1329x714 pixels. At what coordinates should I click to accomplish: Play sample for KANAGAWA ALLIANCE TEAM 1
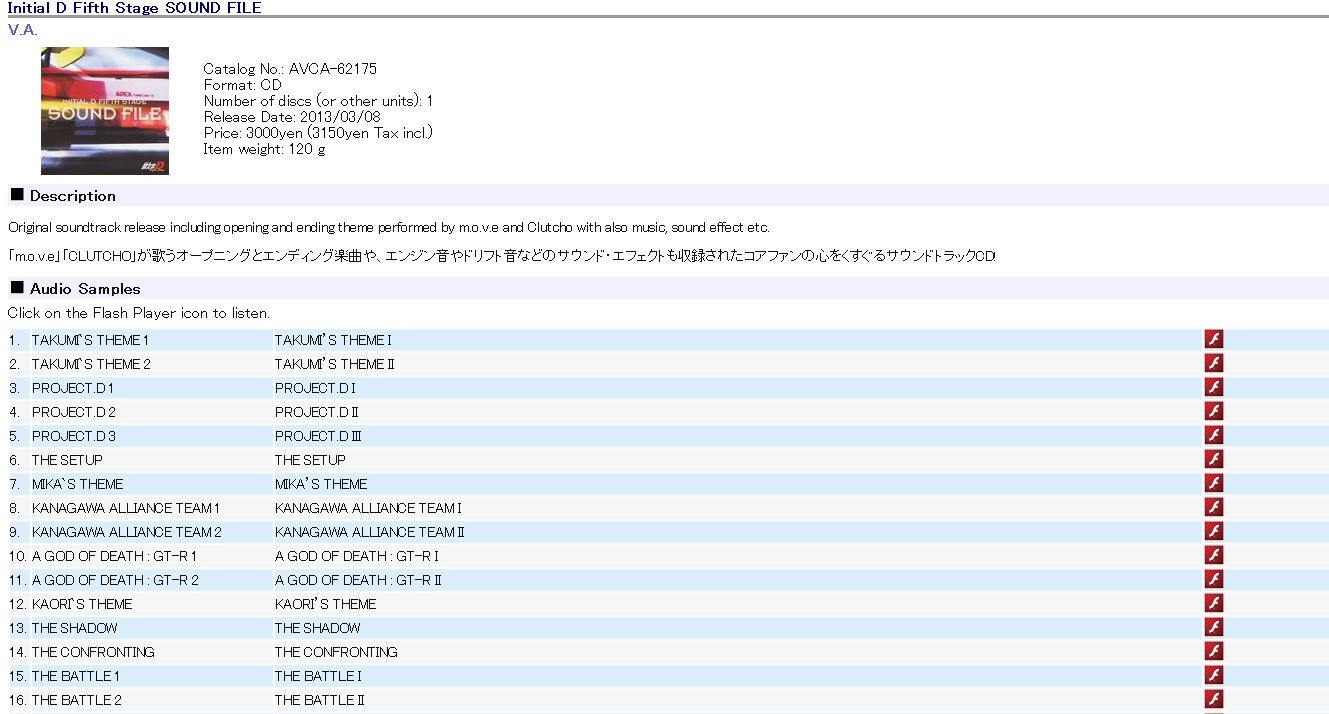pos(1213,507)
